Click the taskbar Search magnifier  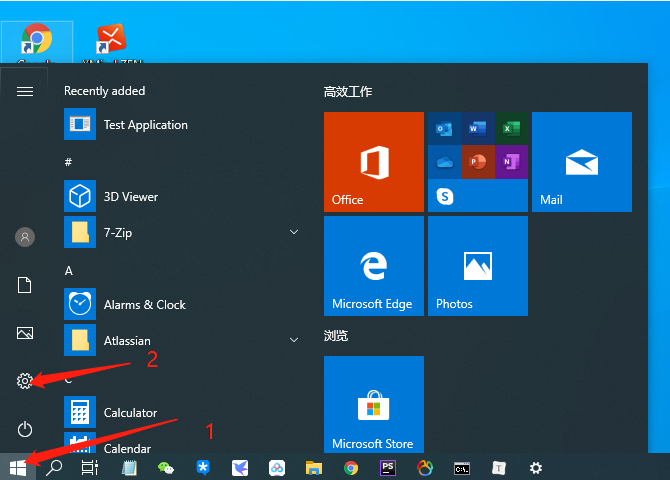(54, 468)
